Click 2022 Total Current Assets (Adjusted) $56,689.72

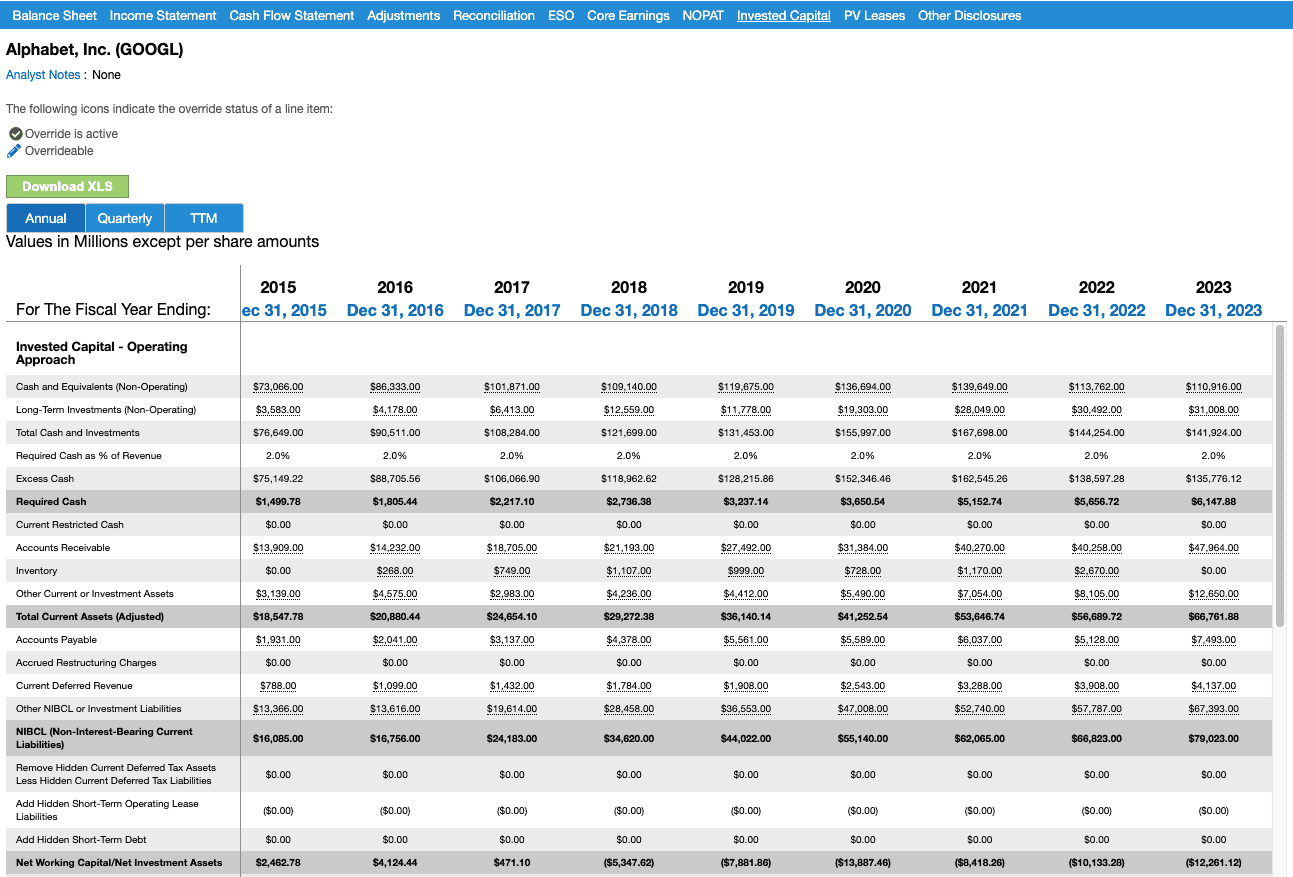pyautogui.click(x=1097, y=617)
